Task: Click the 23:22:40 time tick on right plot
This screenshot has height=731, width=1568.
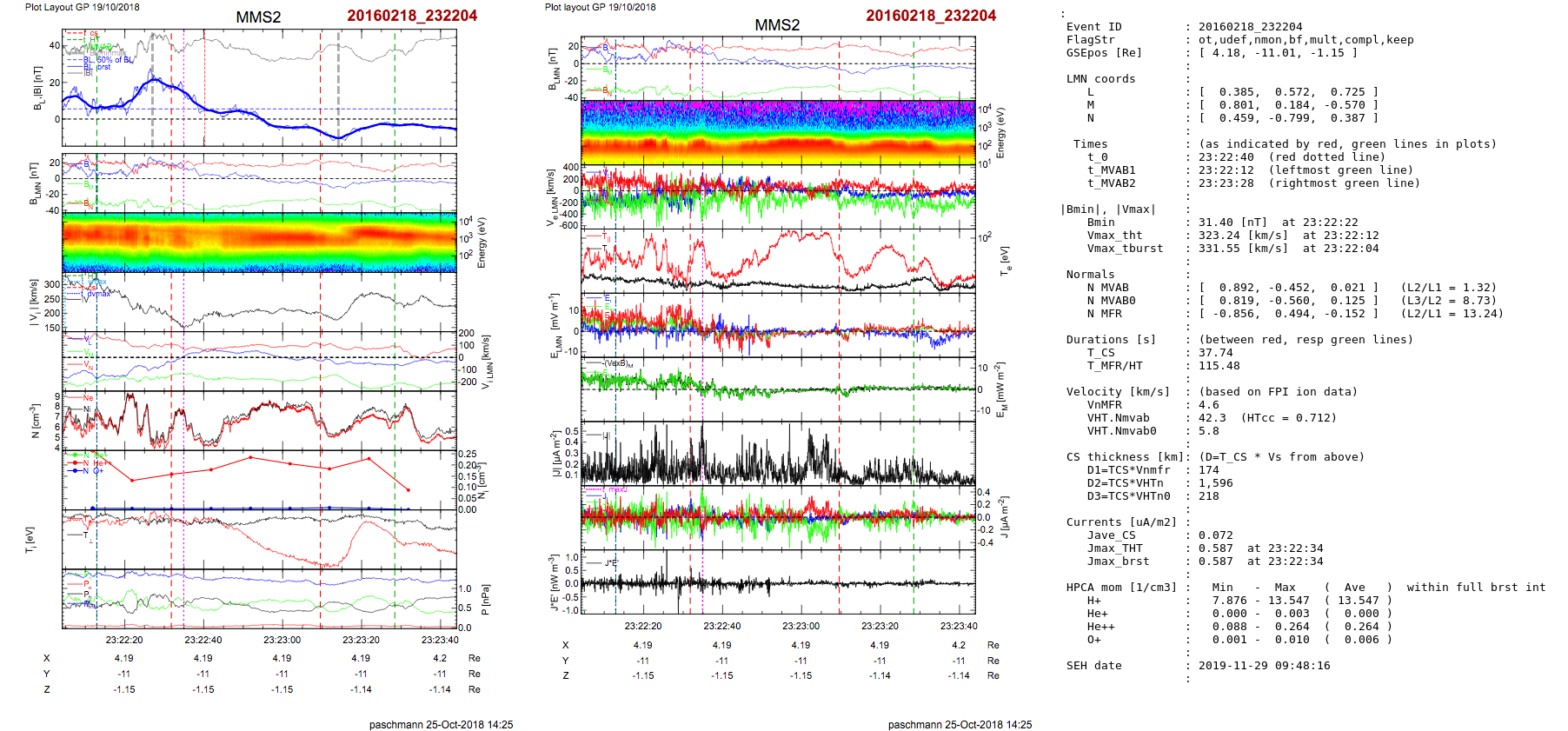Action: pyautogui.click(x=721, y=626)
